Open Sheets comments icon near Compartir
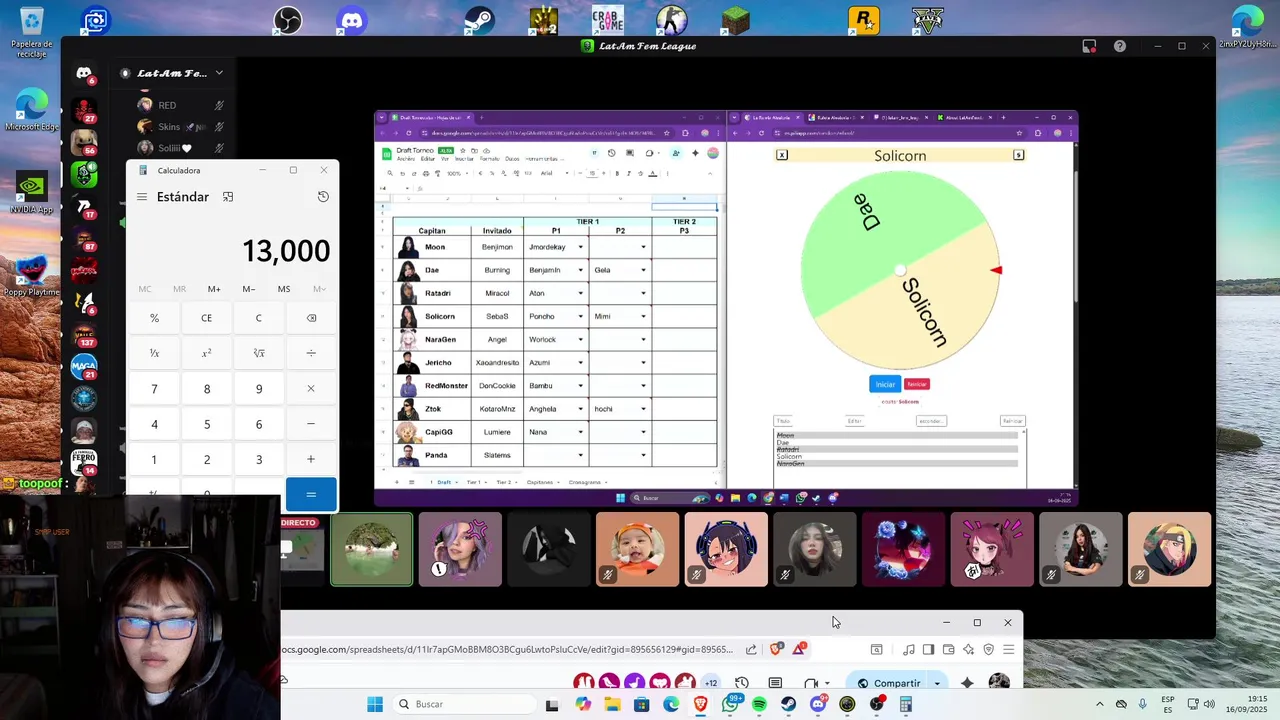 775,683
